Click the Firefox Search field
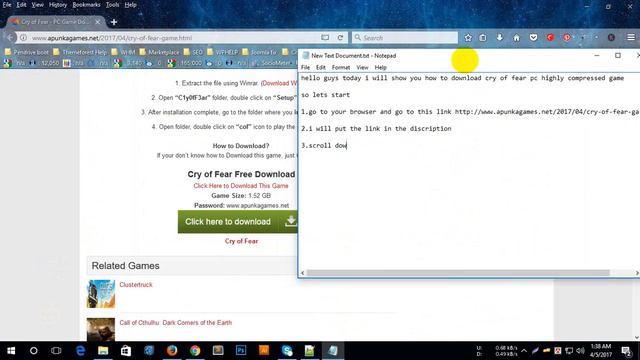This screenshot has width=640, height=360. [x=405, y=38]
